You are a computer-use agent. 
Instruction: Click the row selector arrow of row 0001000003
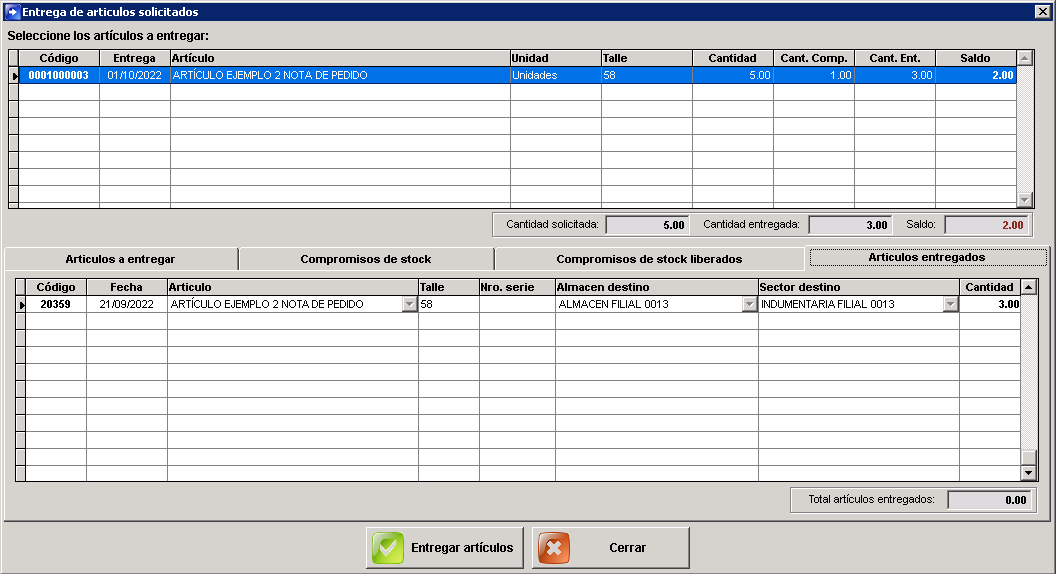pos(13,75)
